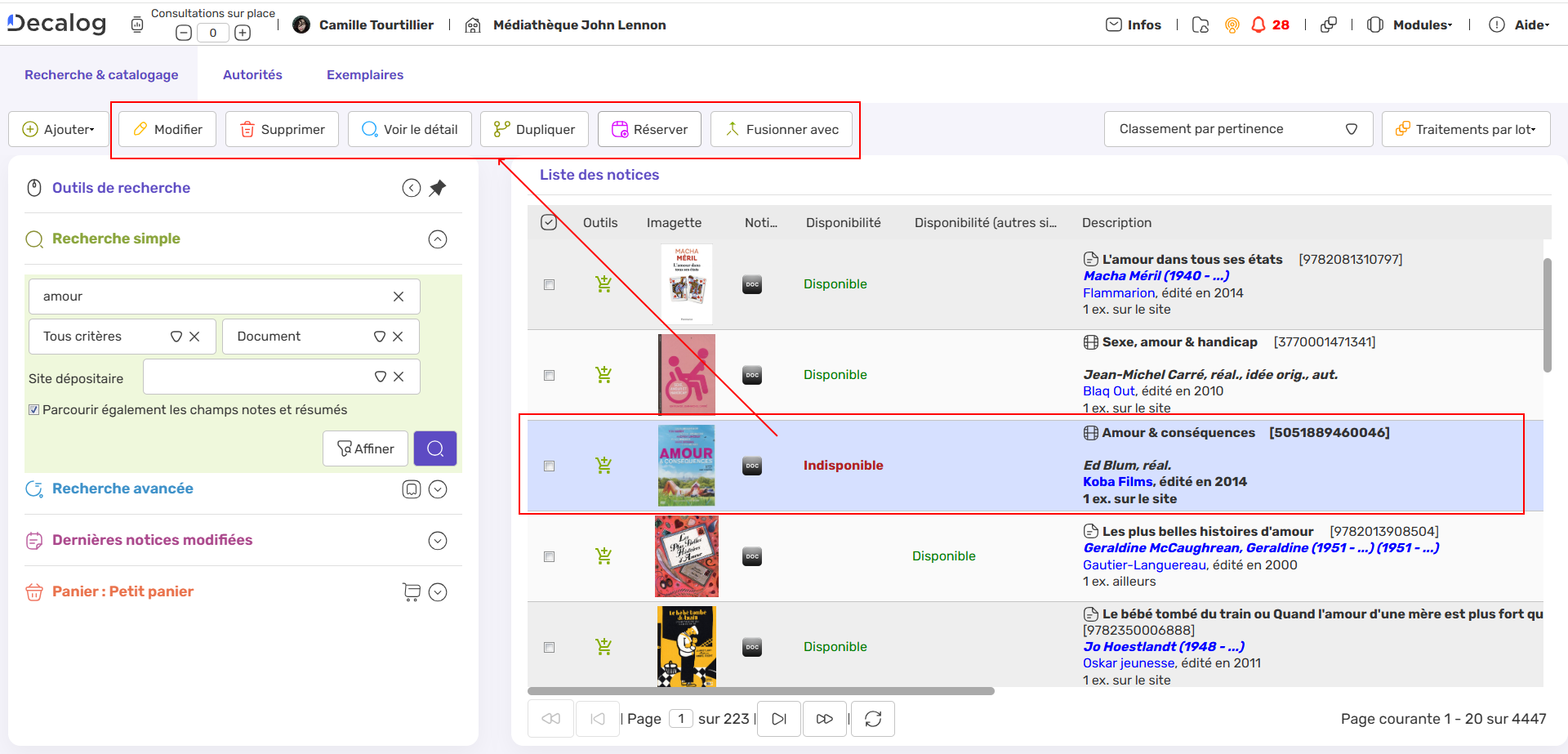Open the Exemplaires tab
1568x754 pixels.
coord(364,74)
